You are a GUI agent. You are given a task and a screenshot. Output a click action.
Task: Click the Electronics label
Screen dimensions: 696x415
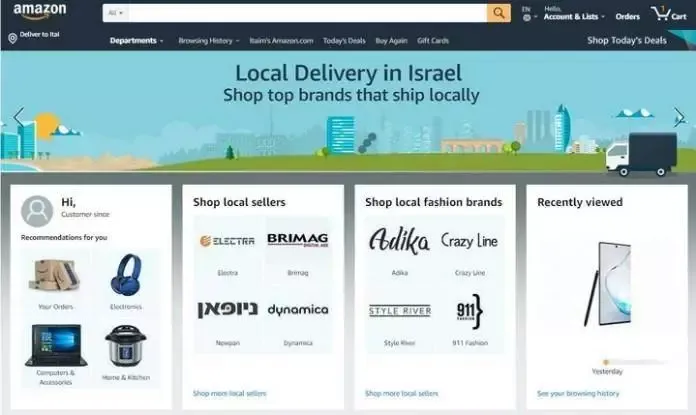coord(126,306)
